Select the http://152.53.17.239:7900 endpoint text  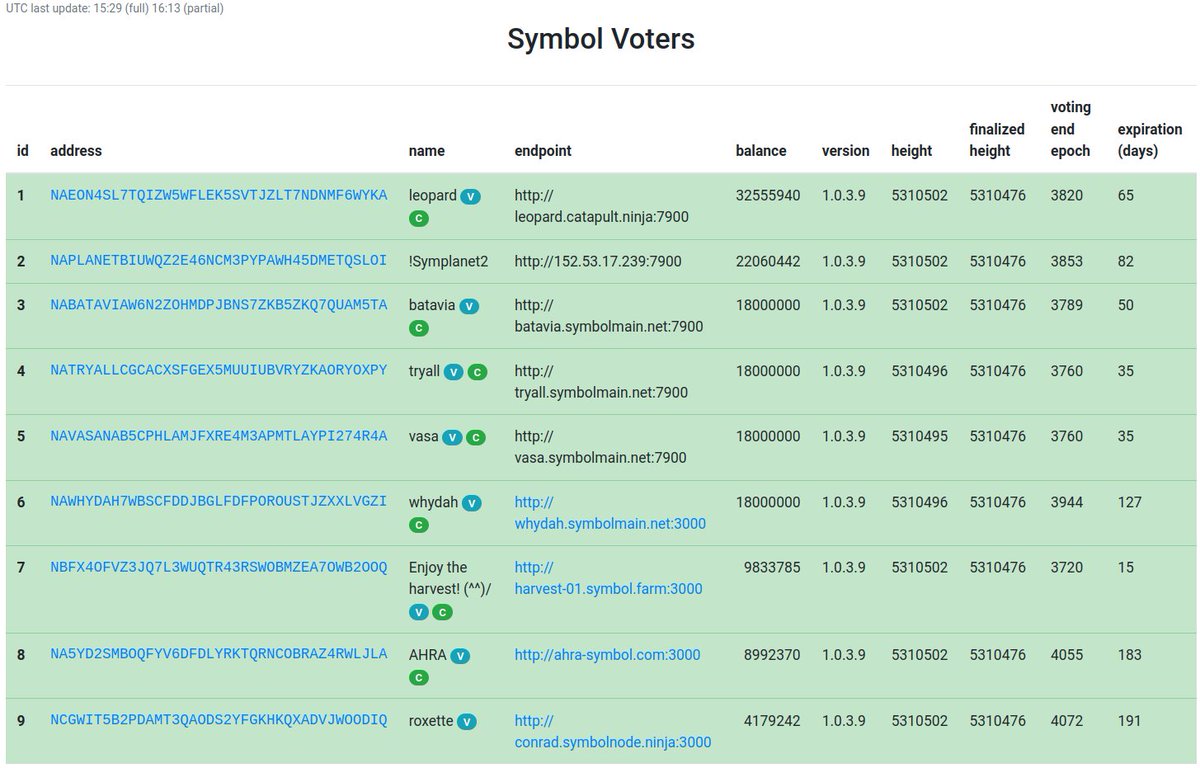[598, 261]
